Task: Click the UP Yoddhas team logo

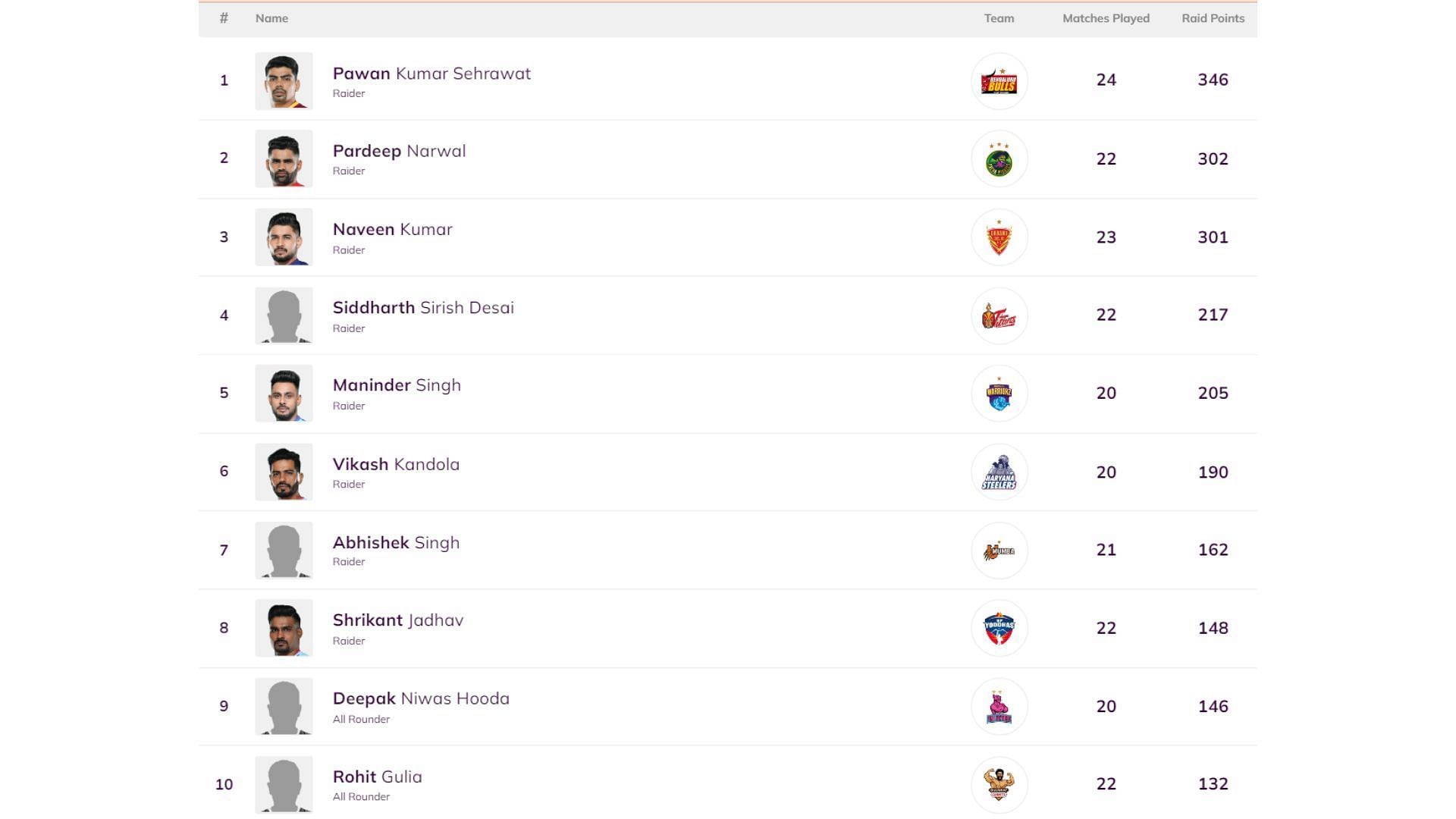Action: click(999, 629)
